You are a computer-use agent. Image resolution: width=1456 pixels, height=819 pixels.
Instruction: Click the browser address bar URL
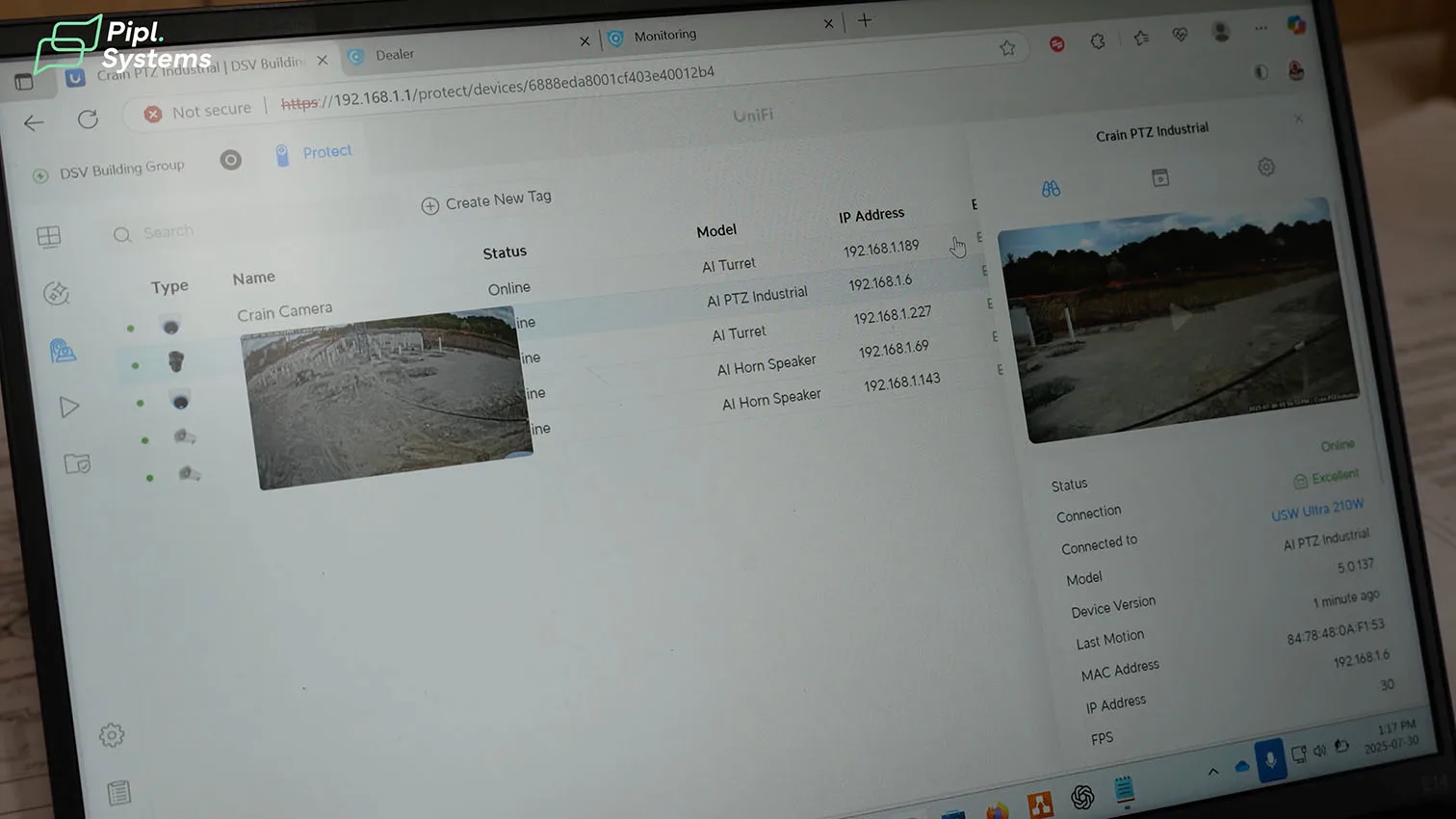coord(498,88)
